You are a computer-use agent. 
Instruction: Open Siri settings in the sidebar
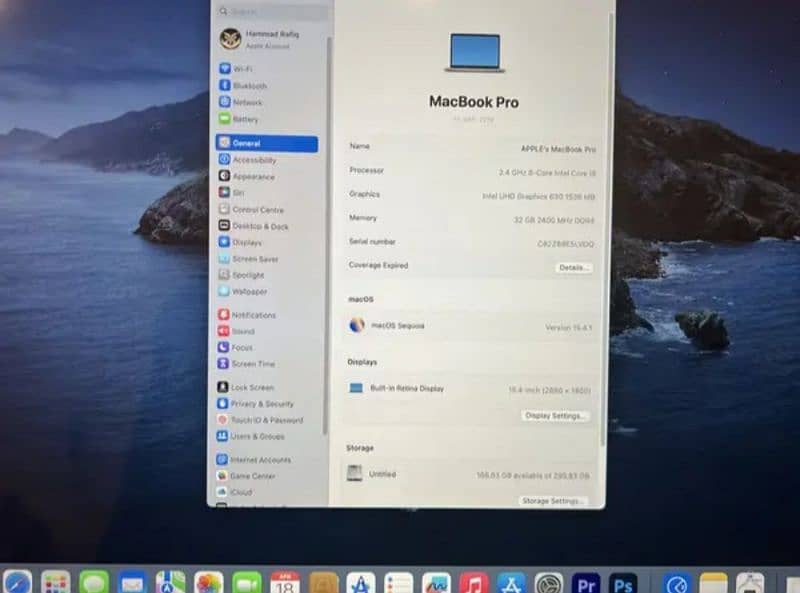232,192
